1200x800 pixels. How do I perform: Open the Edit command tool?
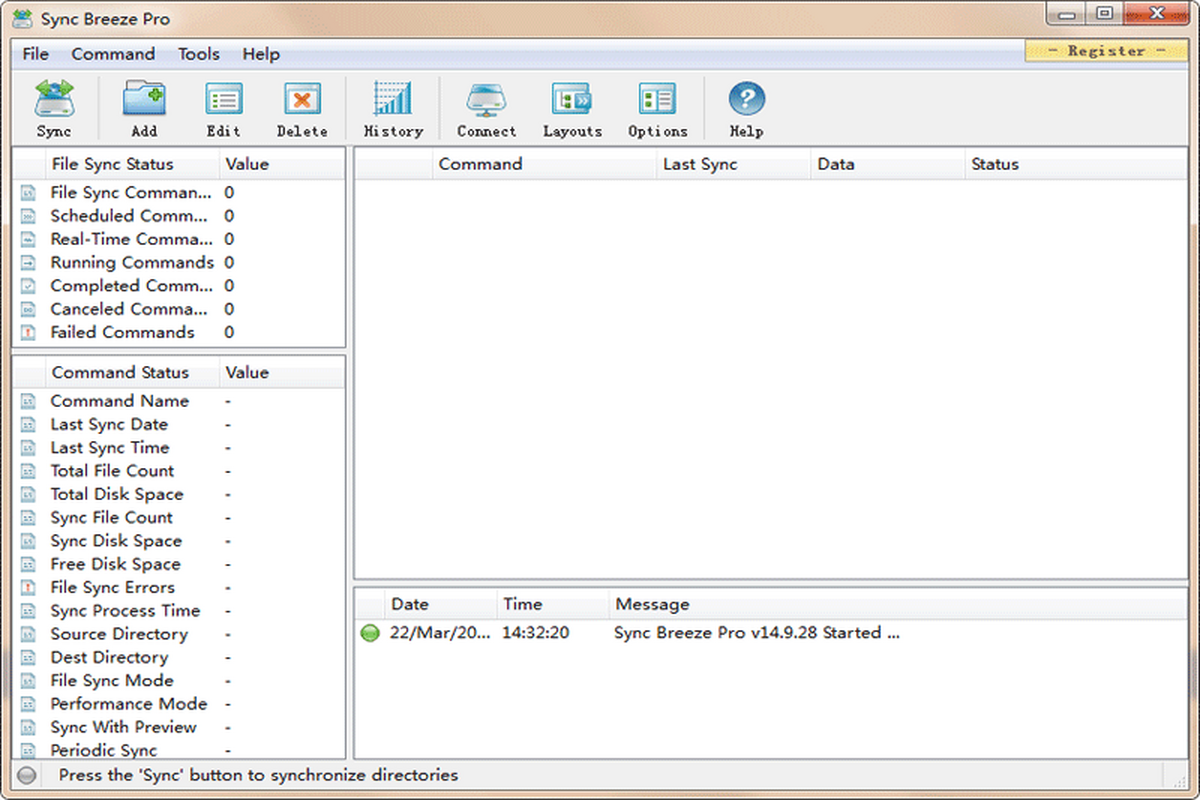pos(224,108)
